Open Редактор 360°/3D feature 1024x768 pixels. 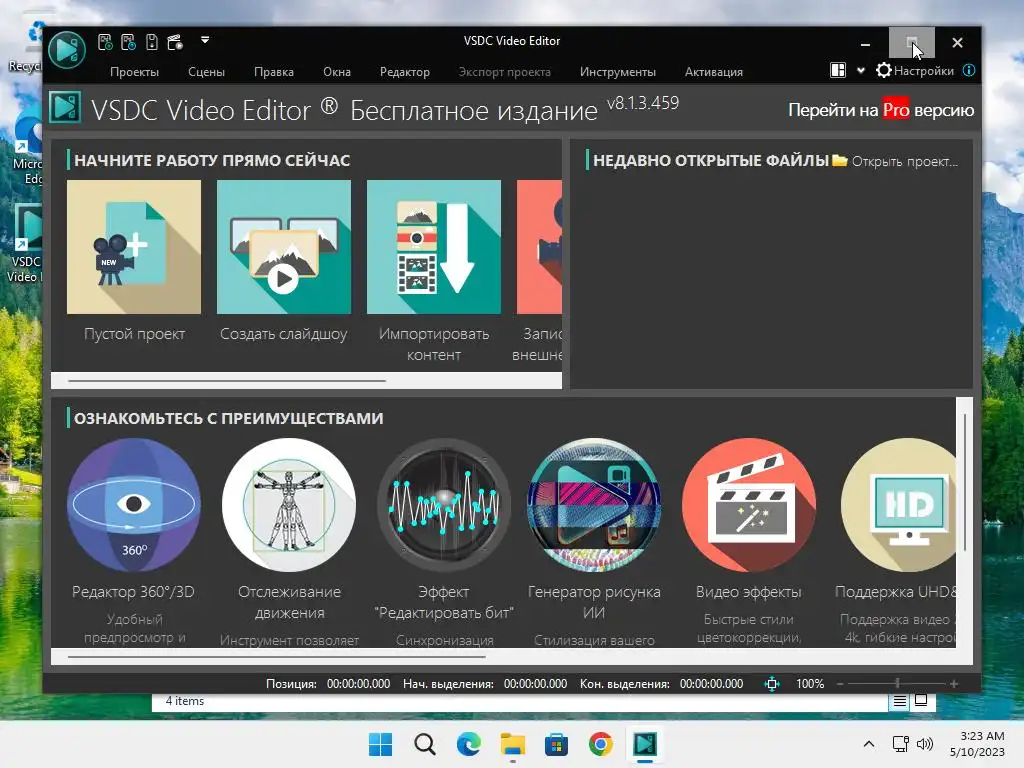click(x=134, y=505)
